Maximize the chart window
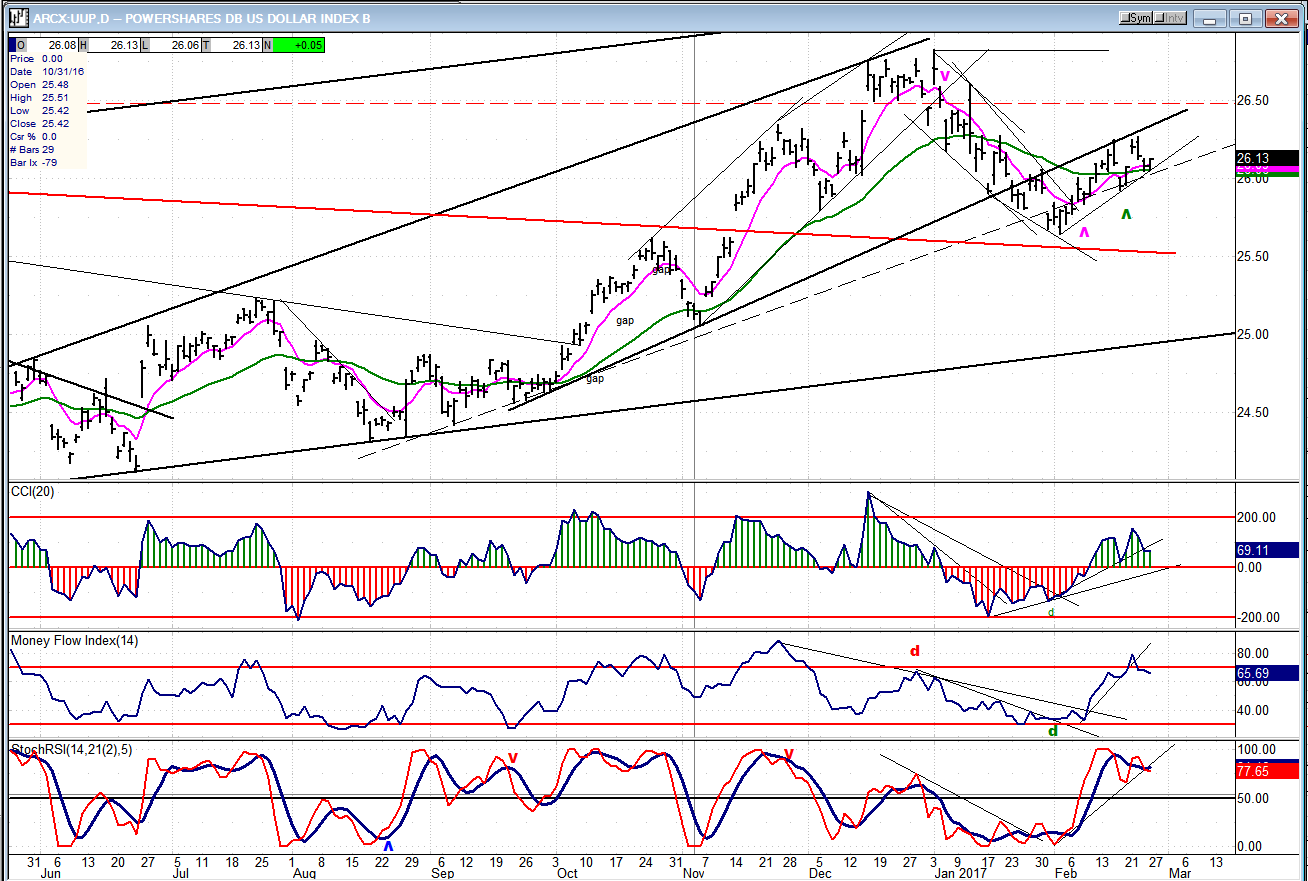Image resolution: width=1308 pixels, height=881 pixels. [1245, 18]
